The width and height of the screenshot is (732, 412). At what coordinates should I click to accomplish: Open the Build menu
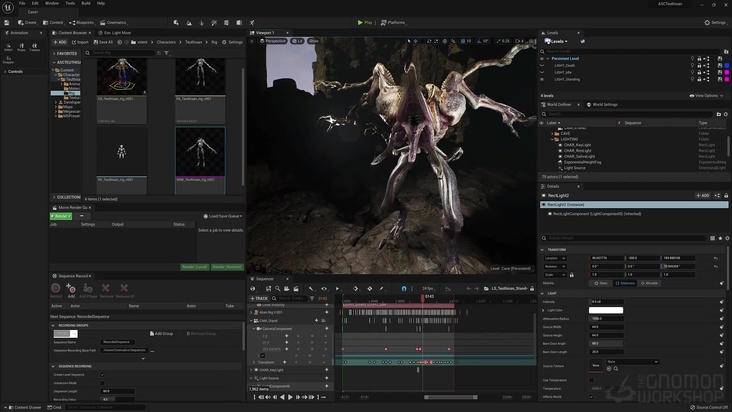(86, 3)
